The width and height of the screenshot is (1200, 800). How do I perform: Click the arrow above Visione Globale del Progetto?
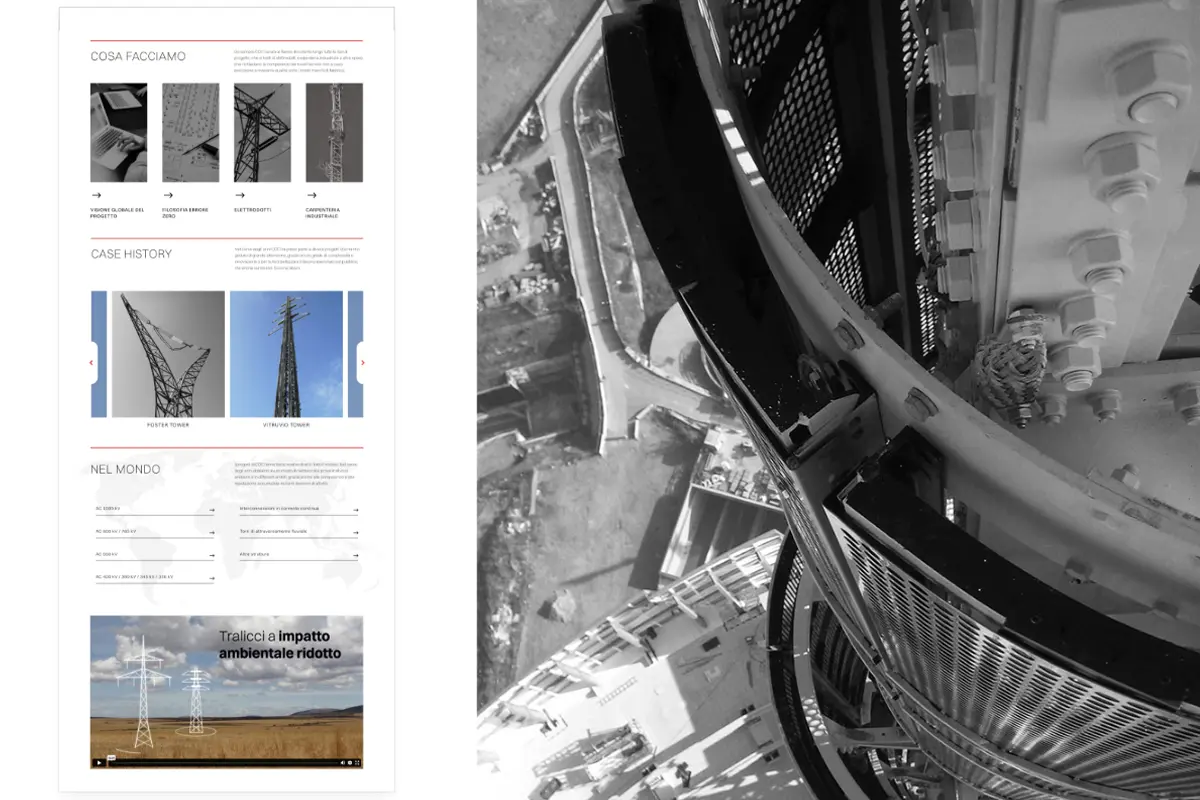(96, 195)
